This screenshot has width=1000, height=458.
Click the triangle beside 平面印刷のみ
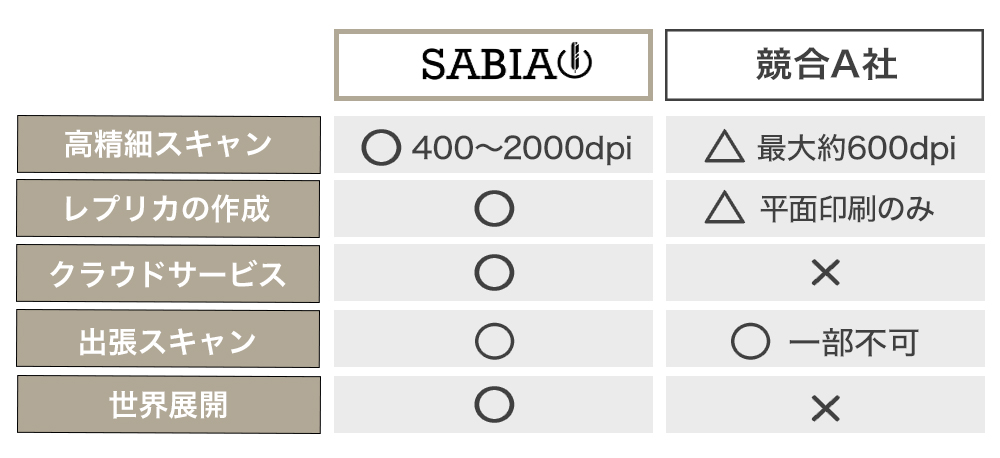[x=724, y=209]
